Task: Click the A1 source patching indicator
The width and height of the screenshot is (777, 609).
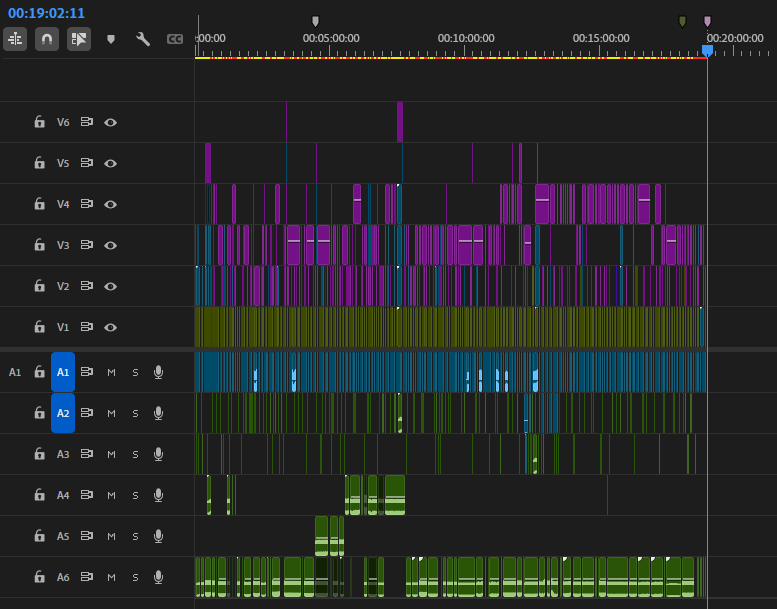Action: coord(15,372)
